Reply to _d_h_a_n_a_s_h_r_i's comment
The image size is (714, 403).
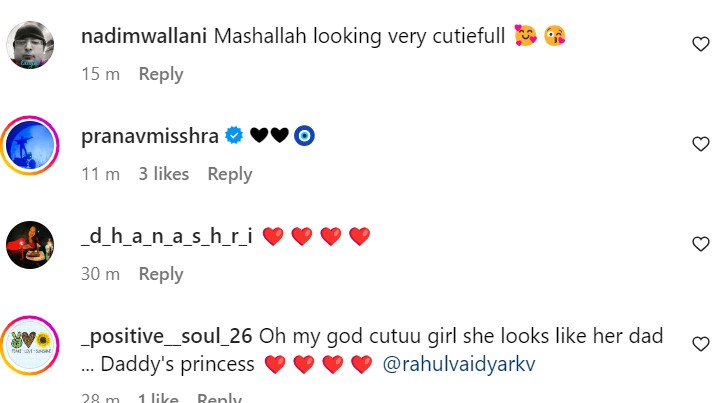161,274
